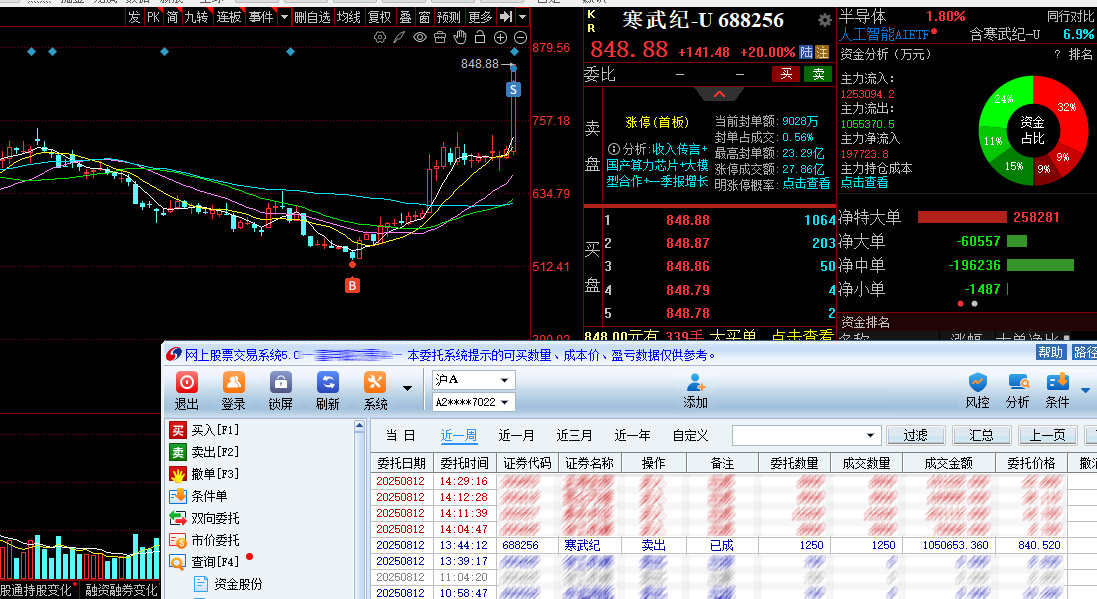Click the 排名 ranking link
Viewport: 1097px width, 599px height.
pos(1080,54)
